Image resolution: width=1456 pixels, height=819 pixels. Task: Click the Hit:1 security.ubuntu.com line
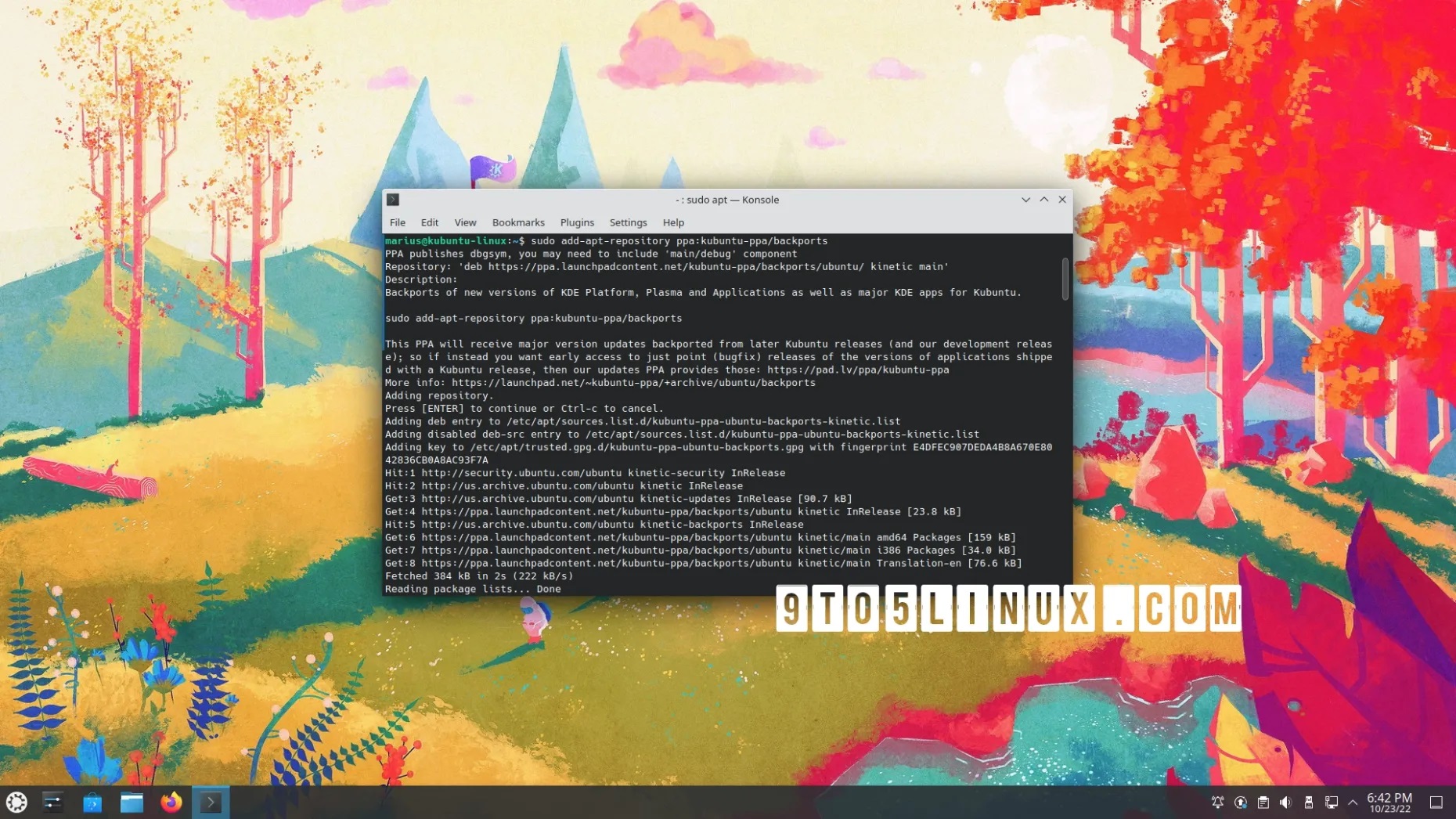tap(585, 473)
